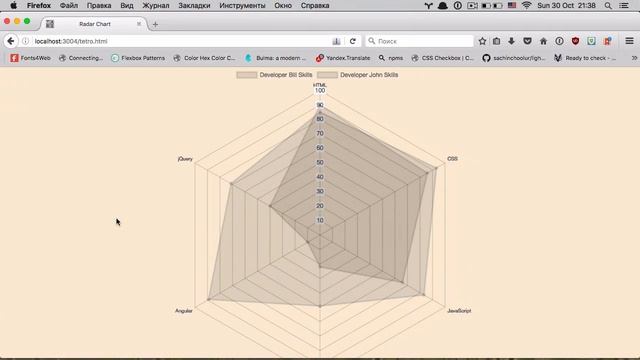640x360 pixels.
Task: Open the Закладки menu
Action: tap(194, 5)
